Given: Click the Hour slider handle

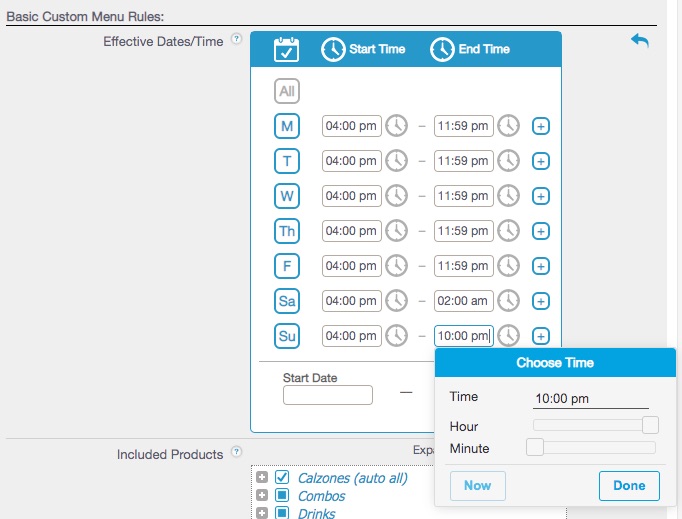Looking at the screenshot, I should pyautogui.click(x=650, y=425).
